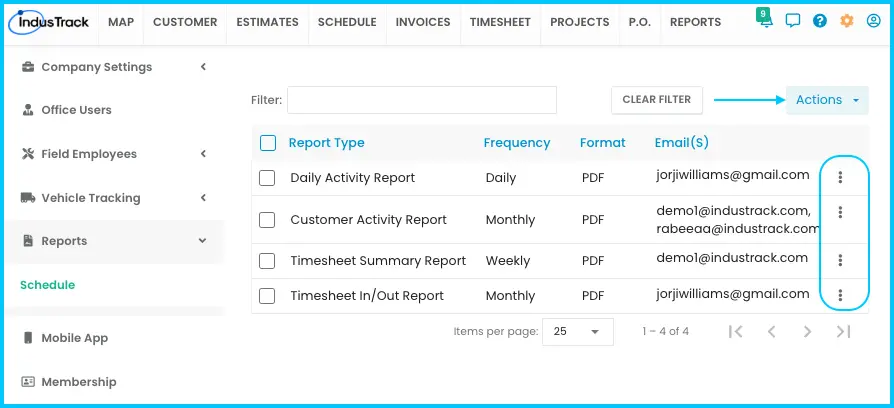Open the notifications bell with badge 9
Viewport: 894px width, 408px height.
point(765,20)
